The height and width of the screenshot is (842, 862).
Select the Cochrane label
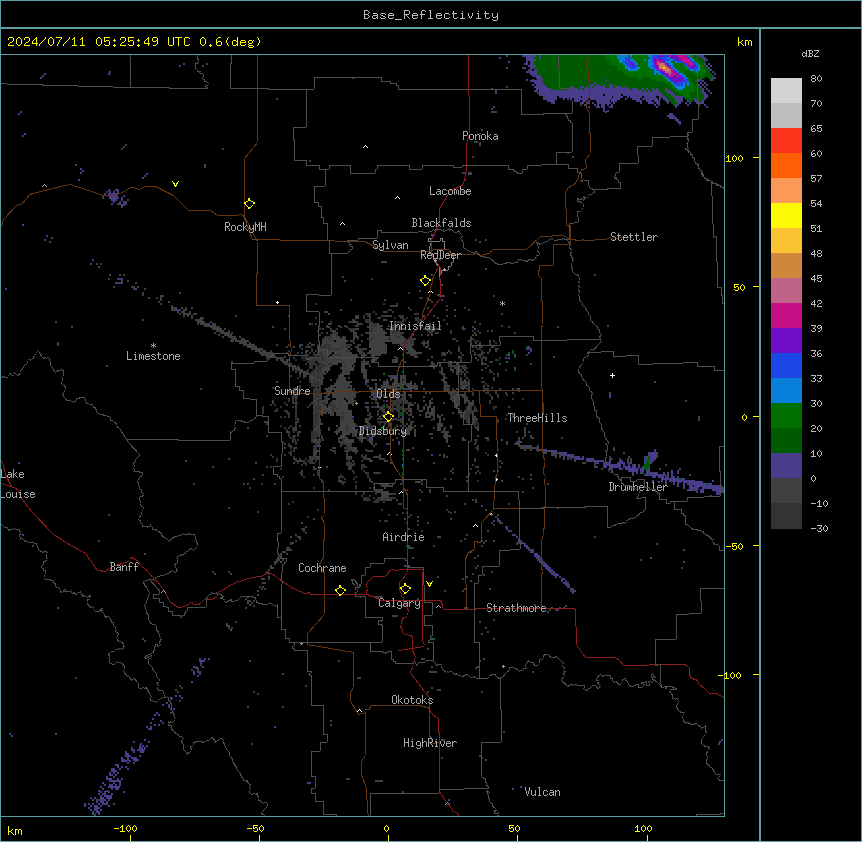322,568
